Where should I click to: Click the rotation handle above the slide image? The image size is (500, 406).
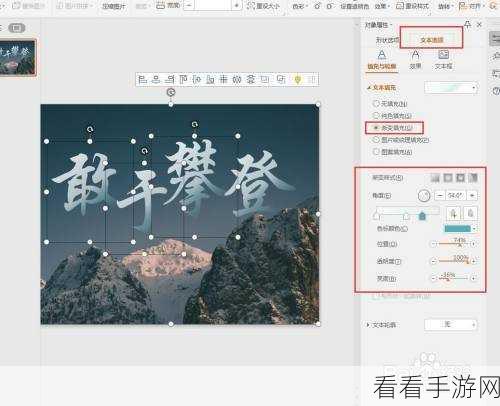(171, 92)
